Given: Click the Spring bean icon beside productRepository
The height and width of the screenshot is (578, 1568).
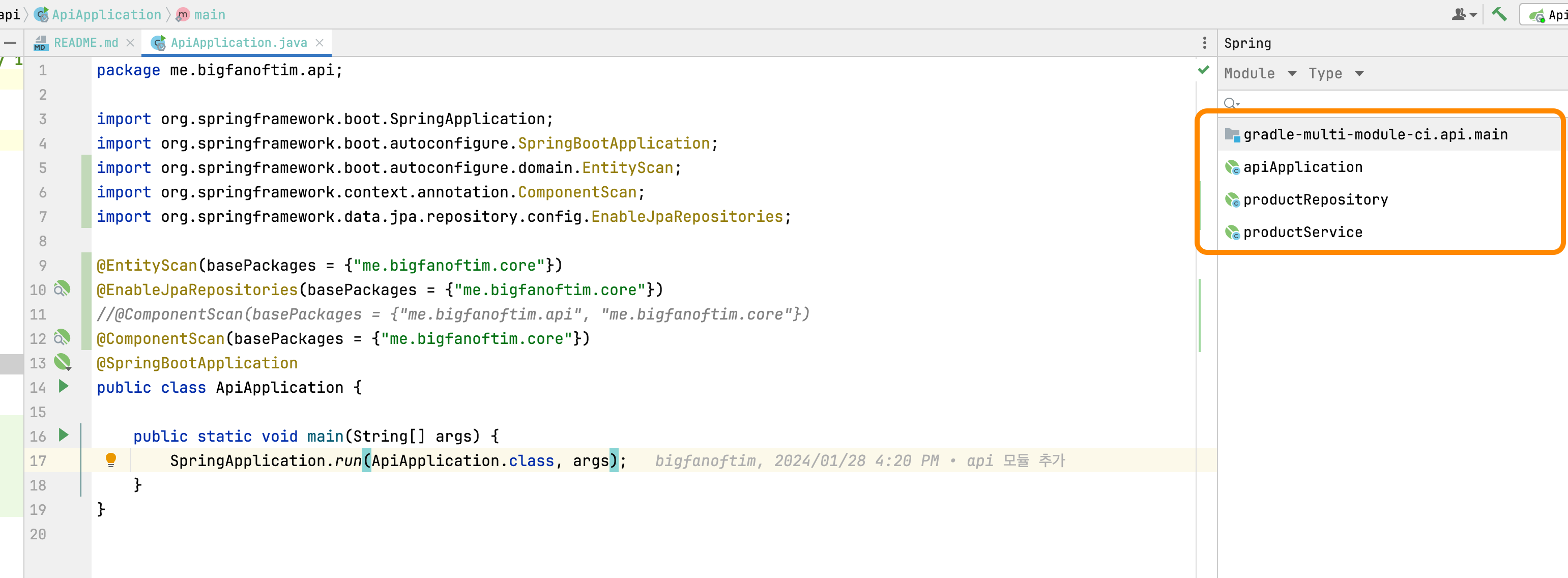Looking at the screenshot, I should point(1232,200).
